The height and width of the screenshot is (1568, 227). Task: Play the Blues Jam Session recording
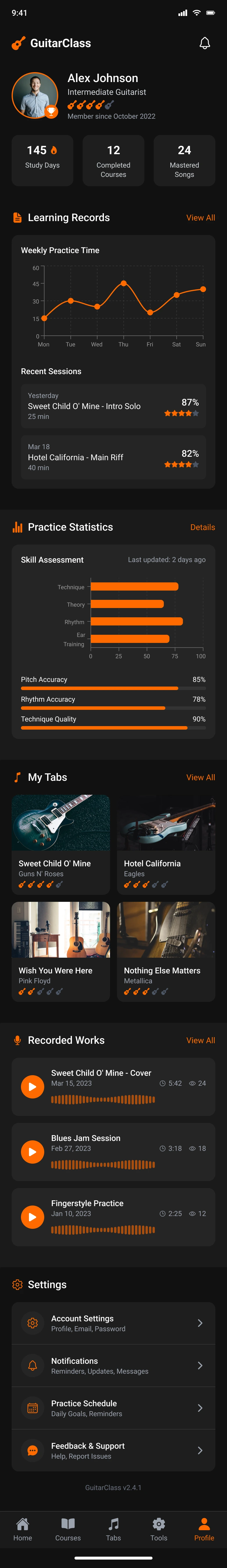click(32, 1152)
